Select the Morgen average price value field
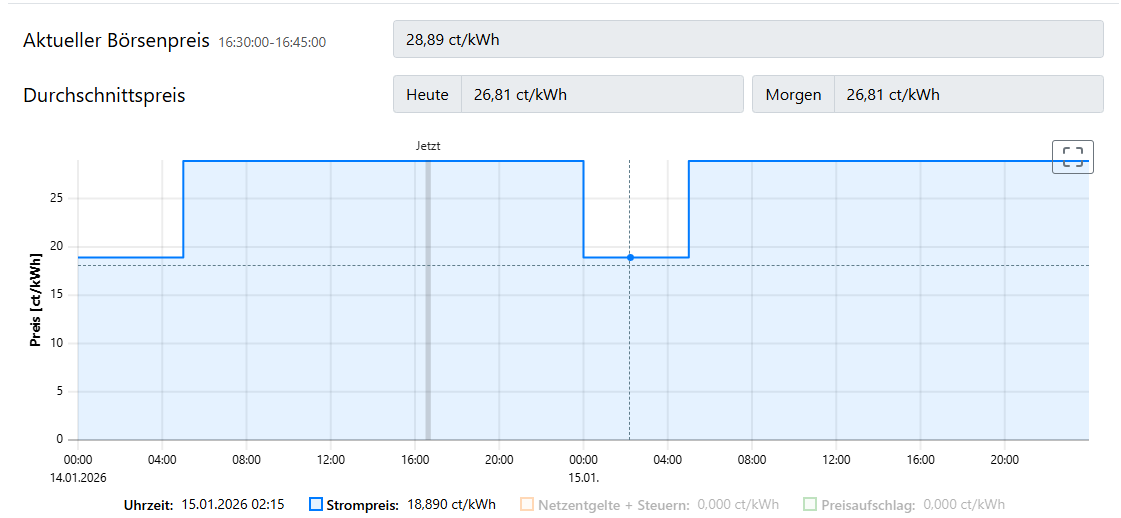 click(968, 95)
